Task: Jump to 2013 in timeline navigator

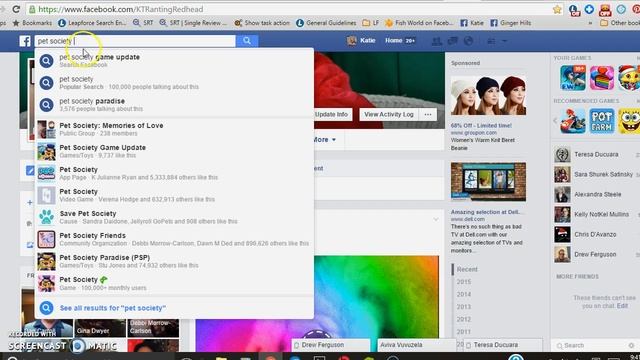Action: [464, 307]
